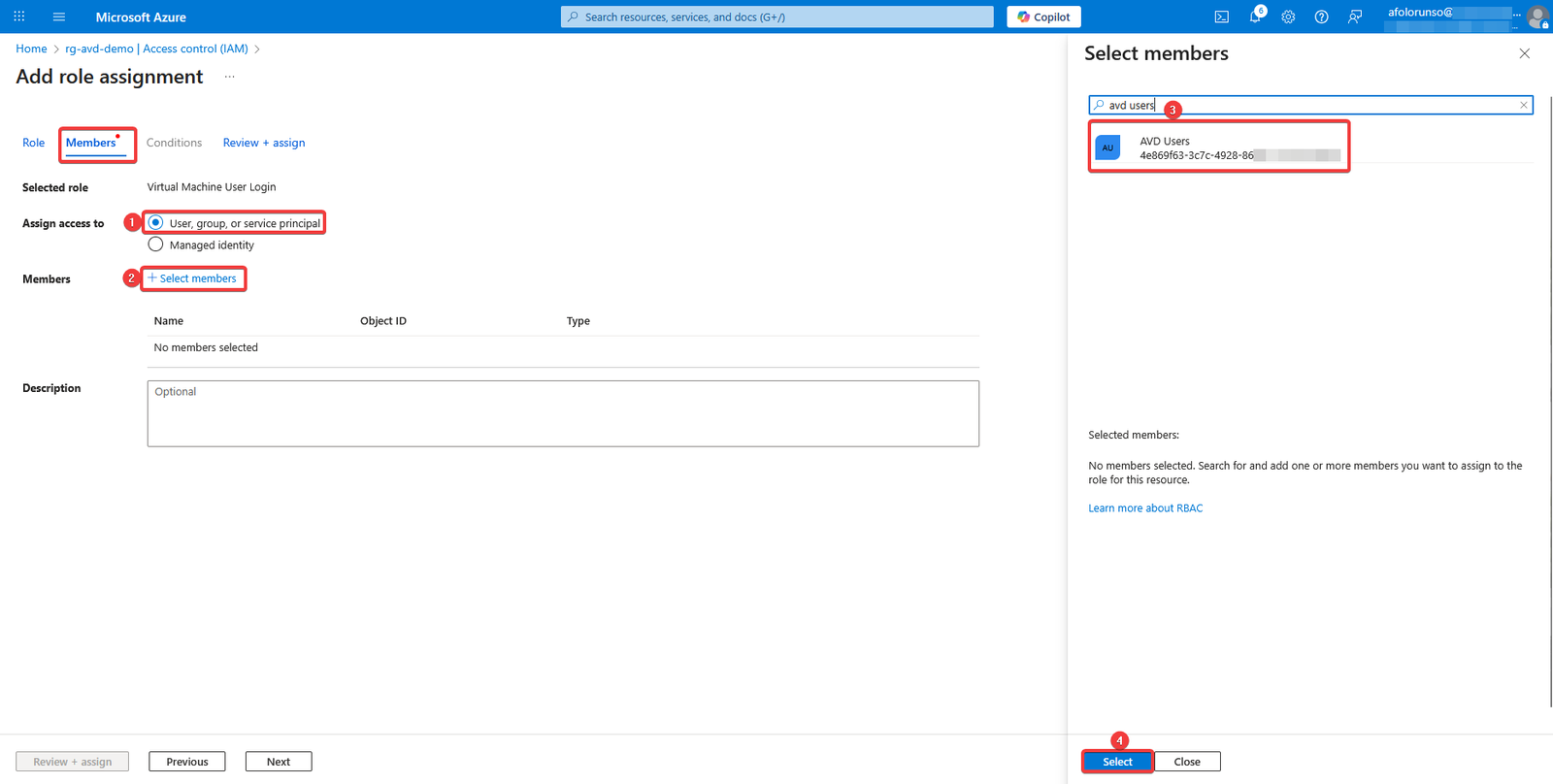Screen dimensions: 1553x784
Task: Open the notifications bell
Action: tap(1254, 16)
